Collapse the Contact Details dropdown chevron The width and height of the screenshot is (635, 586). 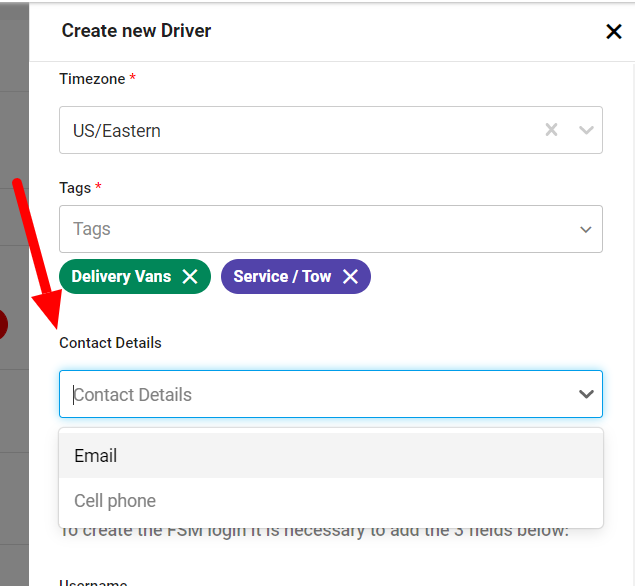click(x=586, y=394)
